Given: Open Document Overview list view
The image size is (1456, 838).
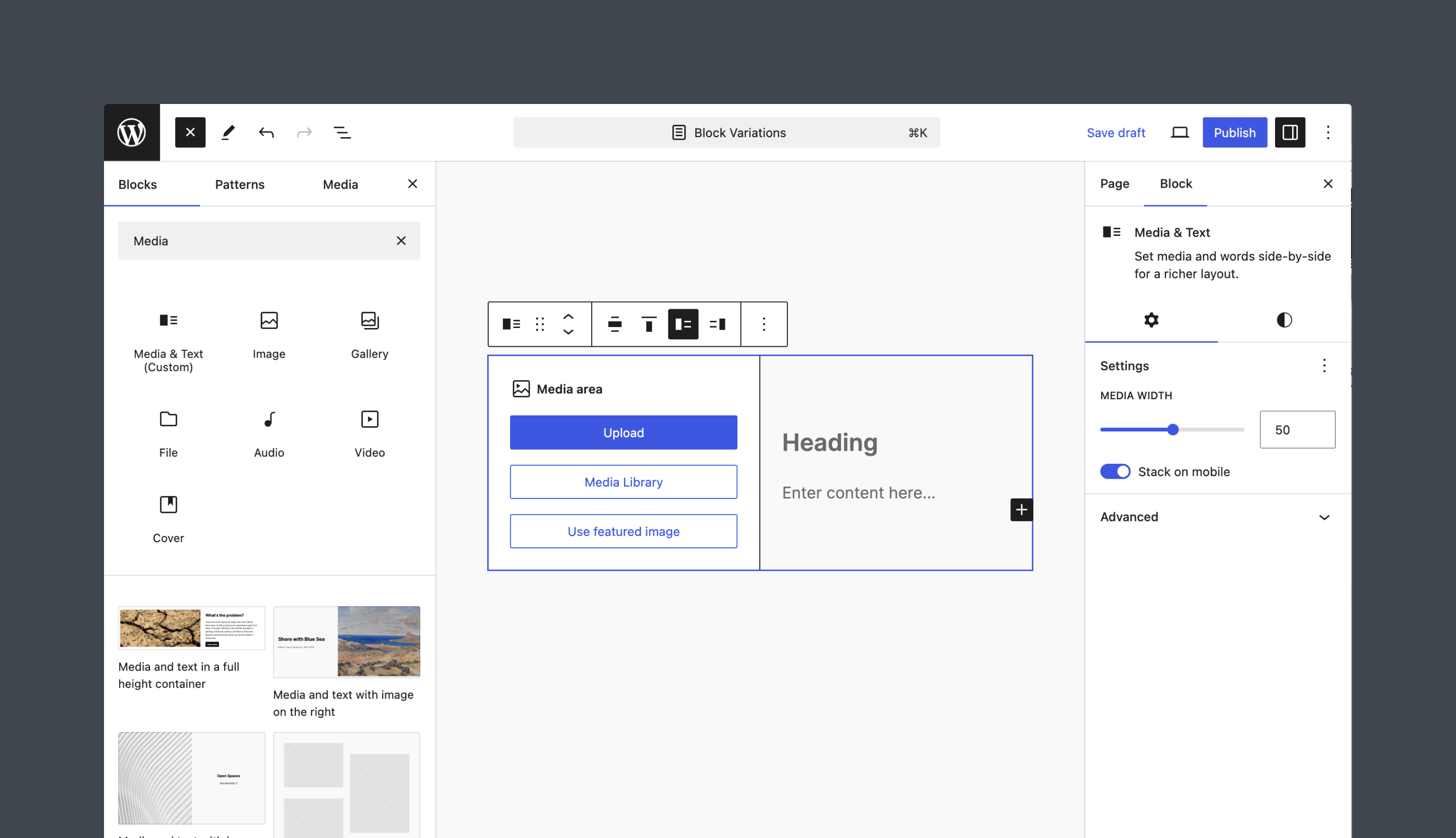Looking at the screenshot, I should click(342, 133).
